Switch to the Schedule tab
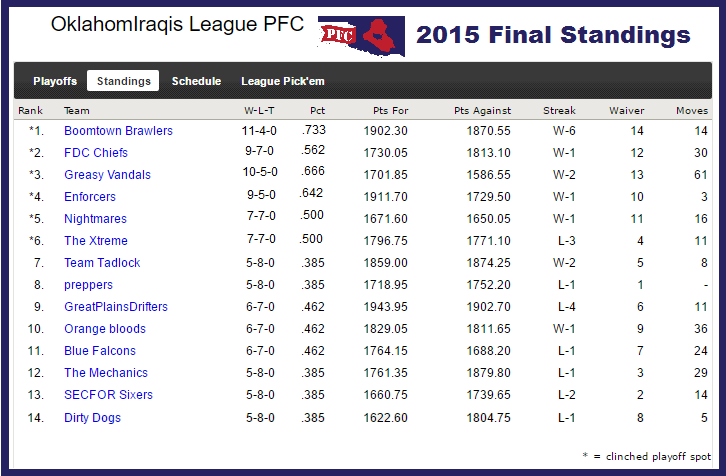The width and height of the screenshot is (726, 476). click(x=196, y=81)
